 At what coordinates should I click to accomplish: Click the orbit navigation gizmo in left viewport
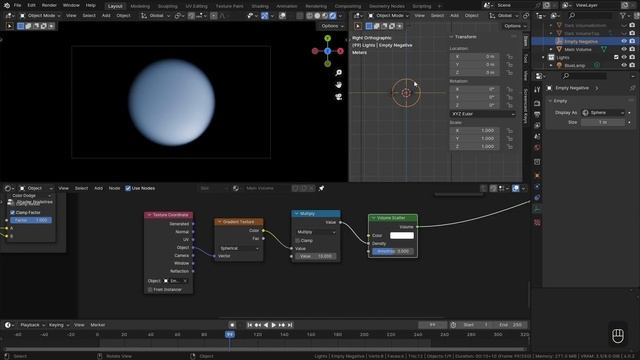pyautogui.click(x=327, y=51)
